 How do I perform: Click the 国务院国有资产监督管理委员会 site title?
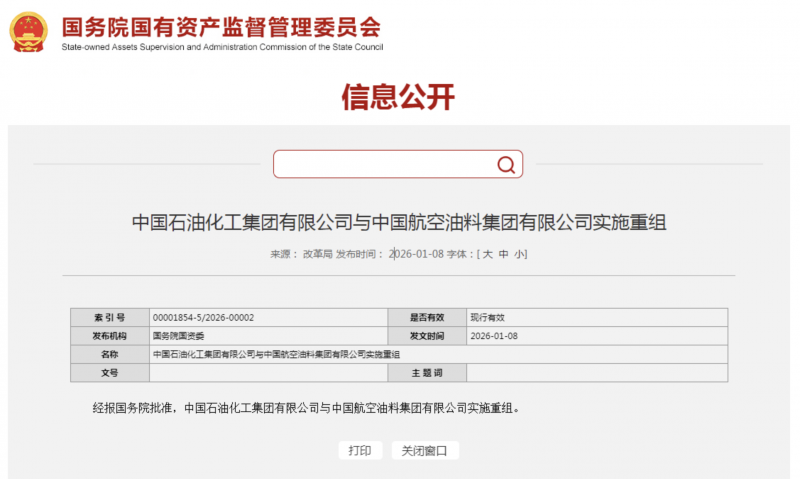pos(221,27)
